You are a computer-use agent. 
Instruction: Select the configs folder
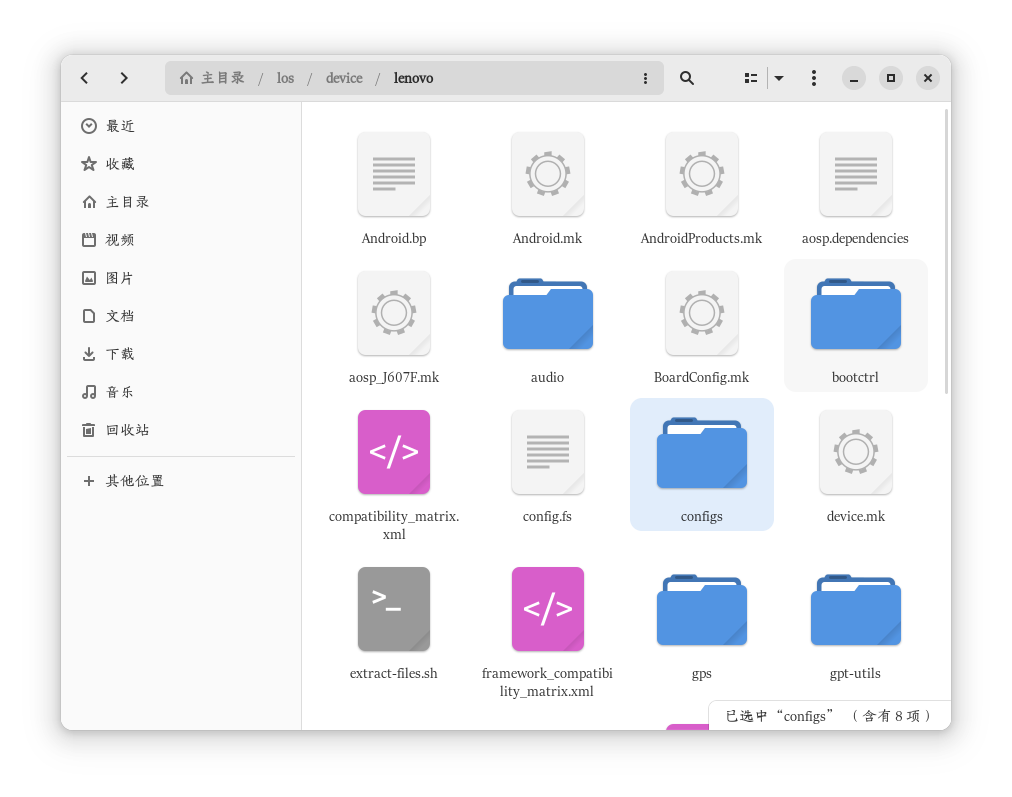pos(702,467)
